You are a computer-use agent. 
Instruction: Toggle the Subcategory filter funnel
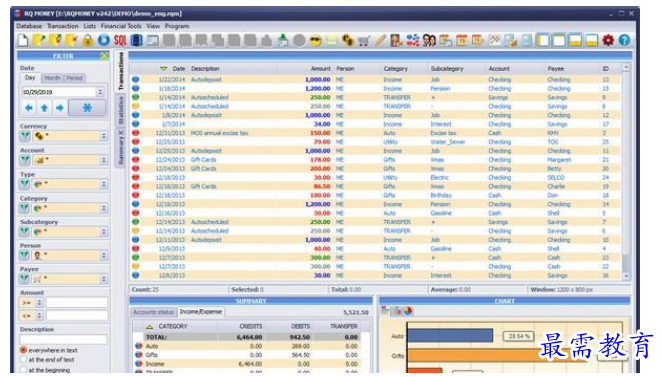(x=25, y=232)
